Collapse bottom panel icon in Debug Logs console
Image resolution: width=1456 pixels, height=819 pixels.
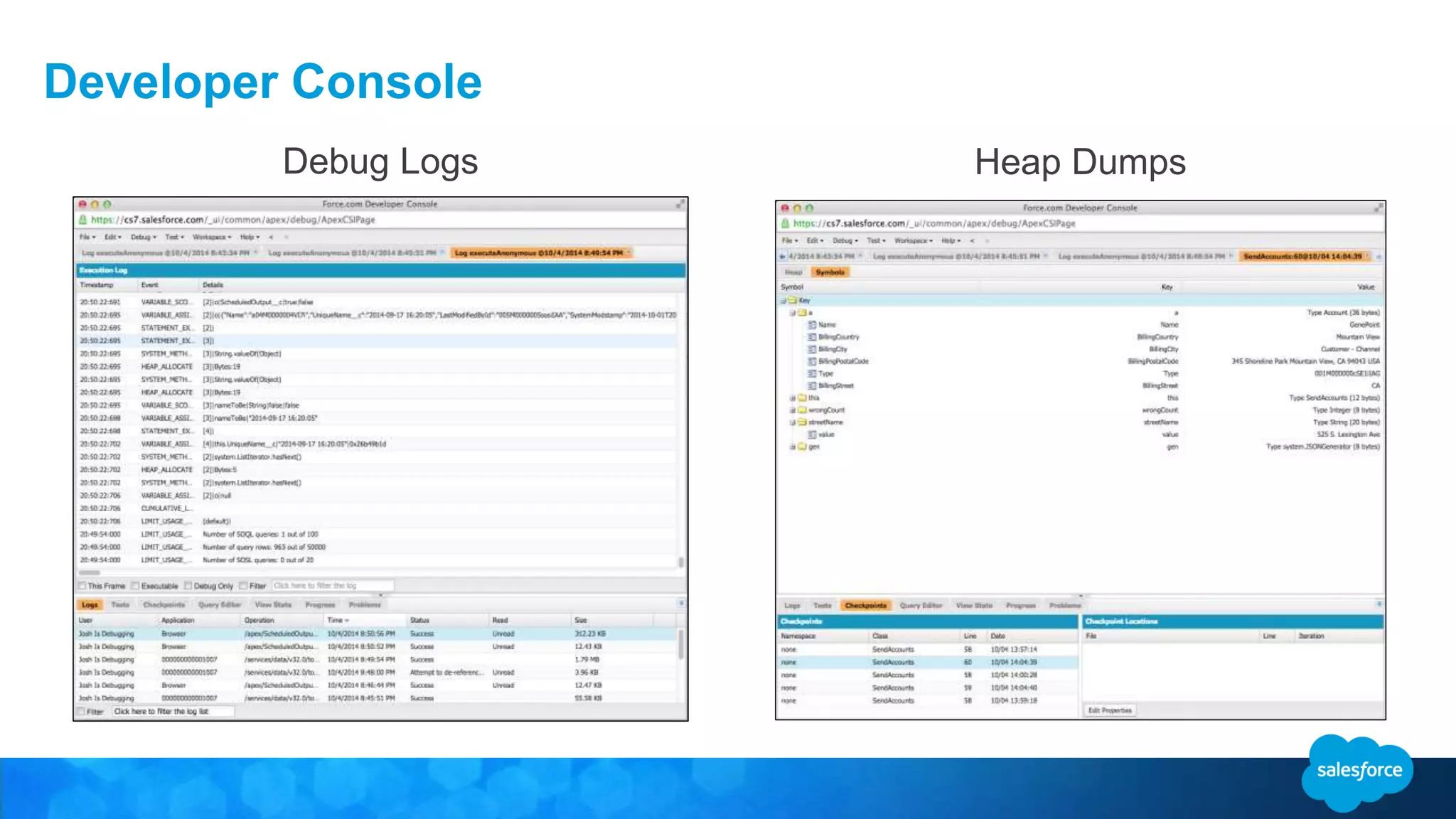click(x=681, y=603)
